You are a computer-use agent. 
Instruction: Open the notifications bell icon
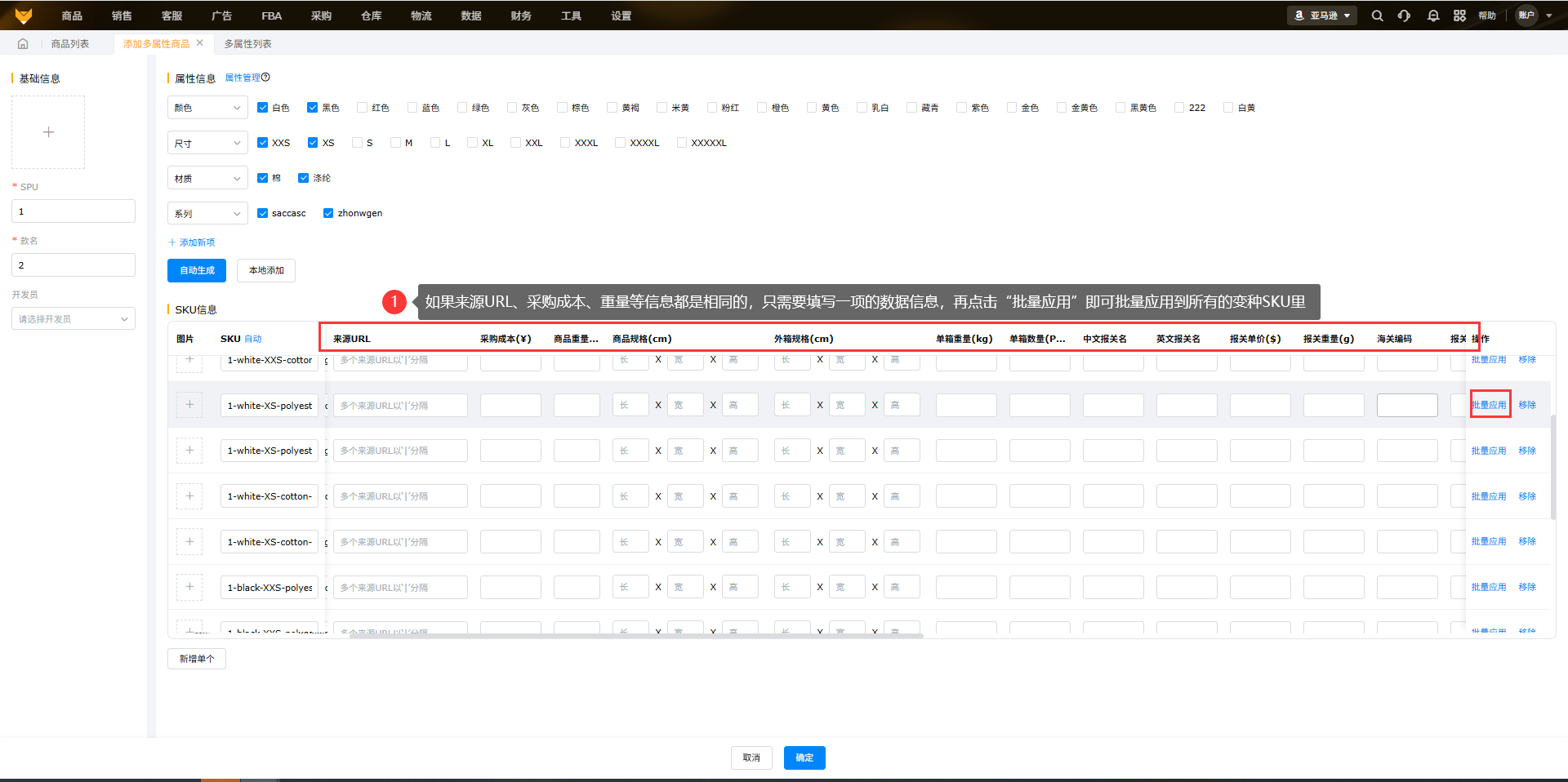click(x=1432, y=16)
